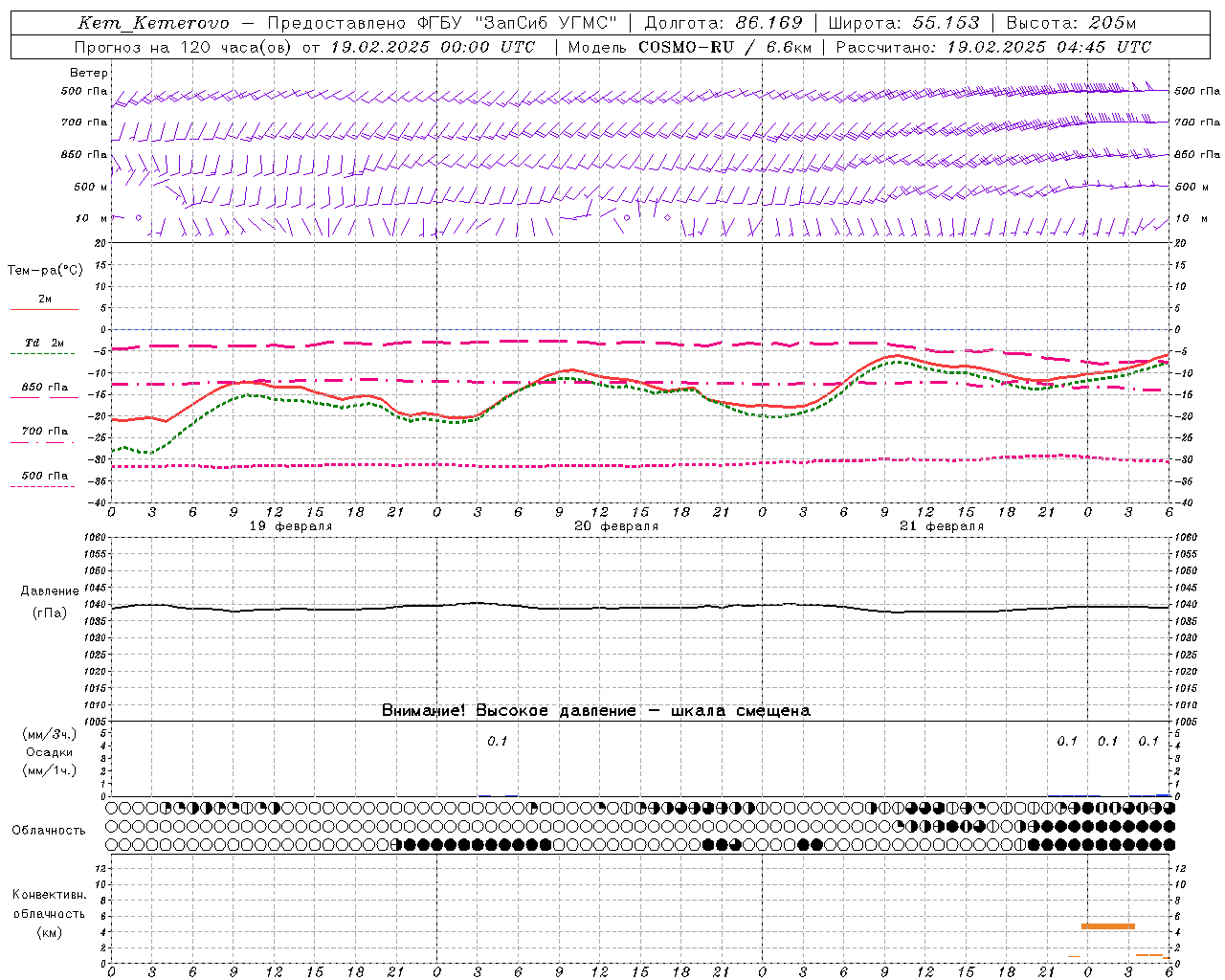Click the 1005 label on right pressure axis
This screenshot has width=1225, height=980.
pos(1186,722)
